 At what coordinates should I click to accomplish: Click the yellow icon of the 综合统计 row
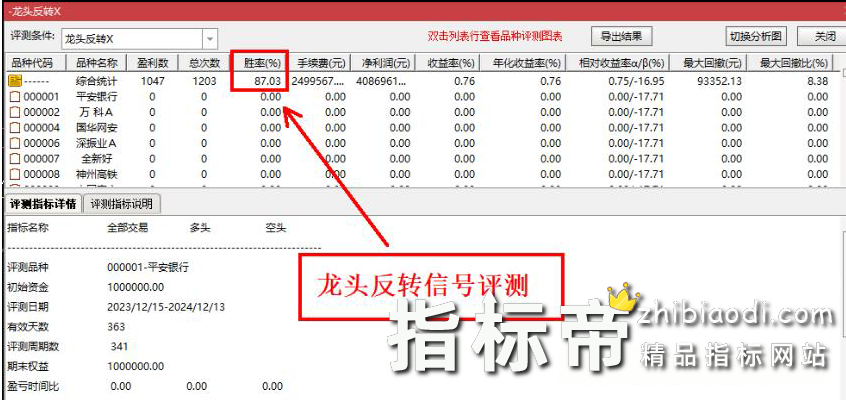click(x=15, y=81)
